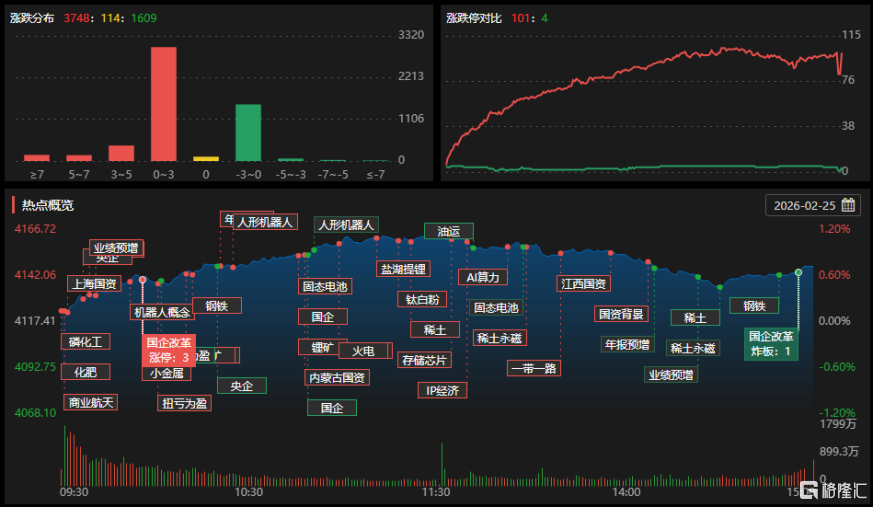Select the green-bordered 人形机器人 label
Viewport: 874px width, 507px height.
tap(346, 225)
